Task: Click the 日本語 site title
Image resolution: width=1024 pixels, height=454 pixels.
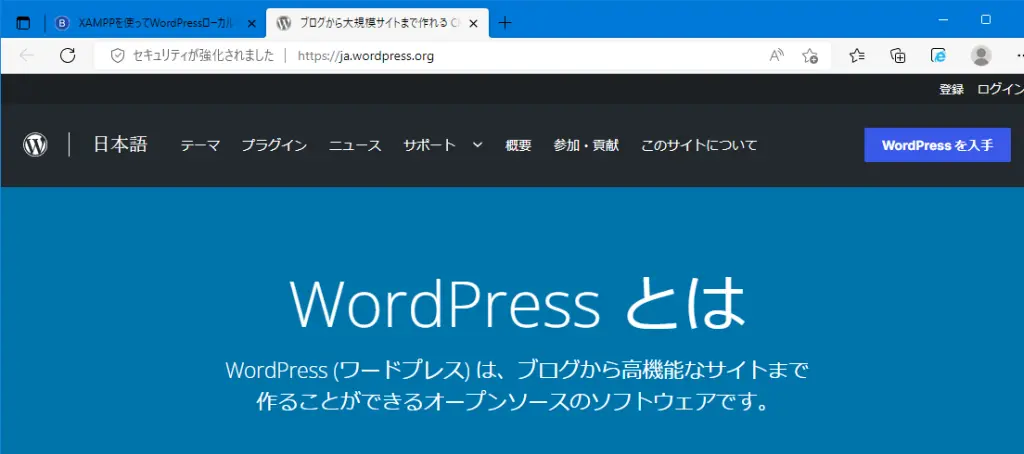Action: pyautogui.click(x=120, y=144)
